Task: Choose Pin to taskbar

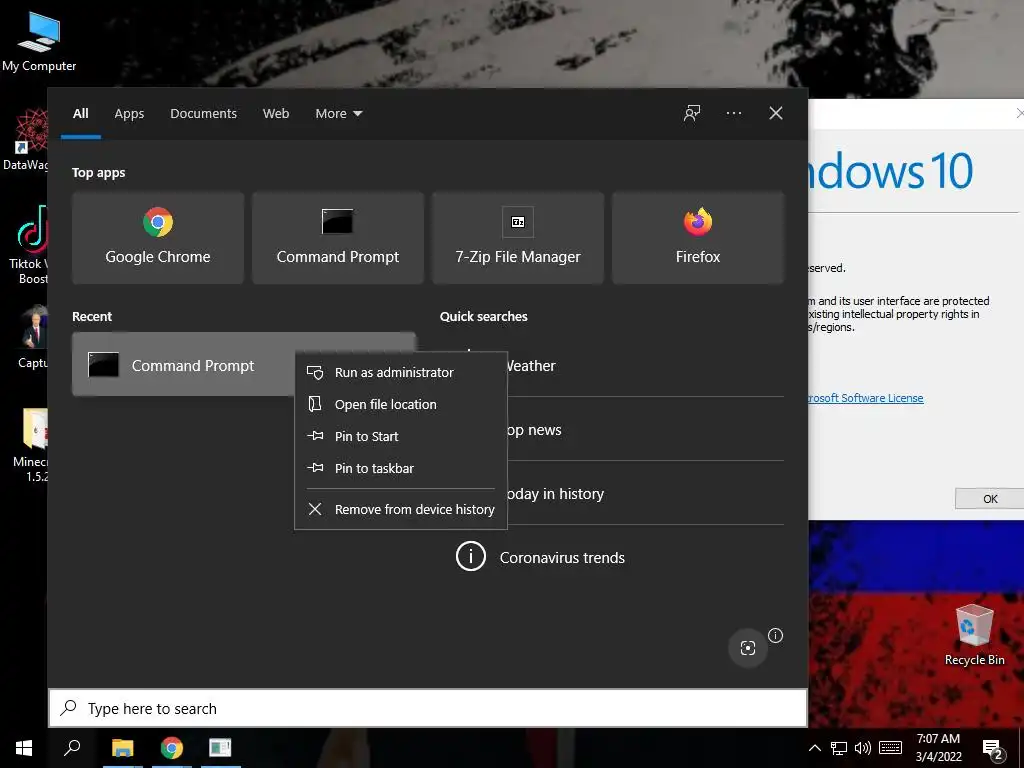Action: (x=401, y=468)
